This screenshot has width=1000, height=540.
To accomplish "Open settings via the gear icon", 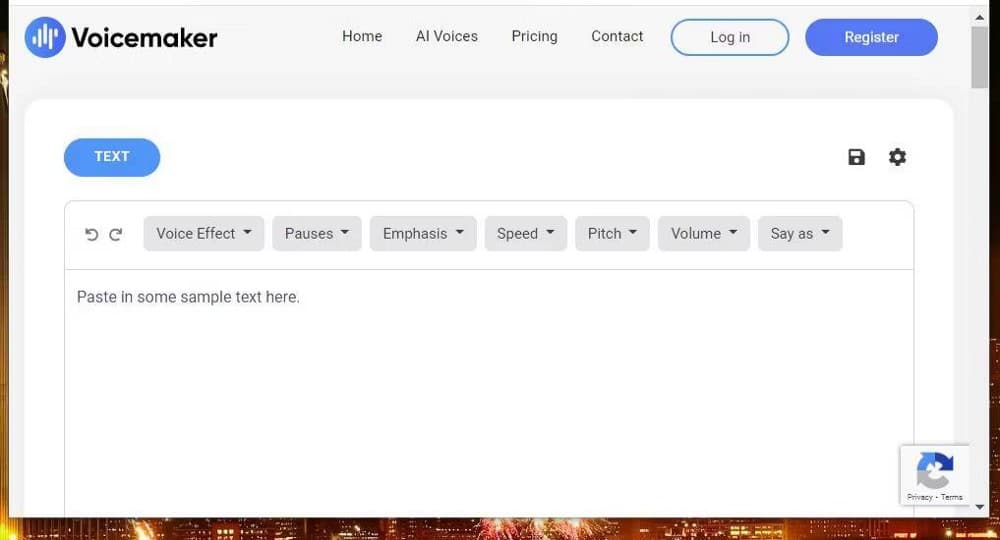I will [897, 157].
